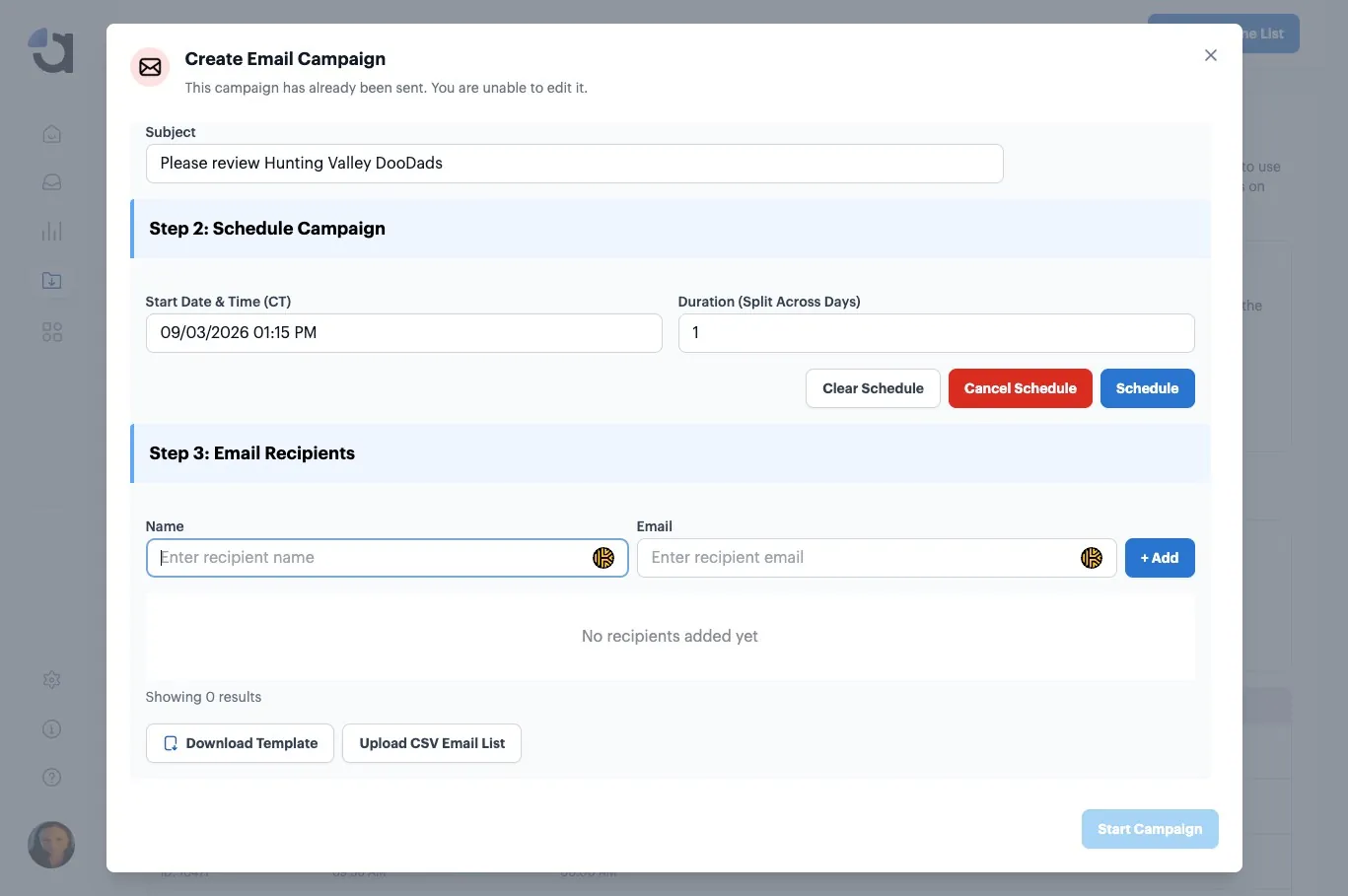Open the download folder icon in sidebar
1348x896 pixels.
click(52, 281)
